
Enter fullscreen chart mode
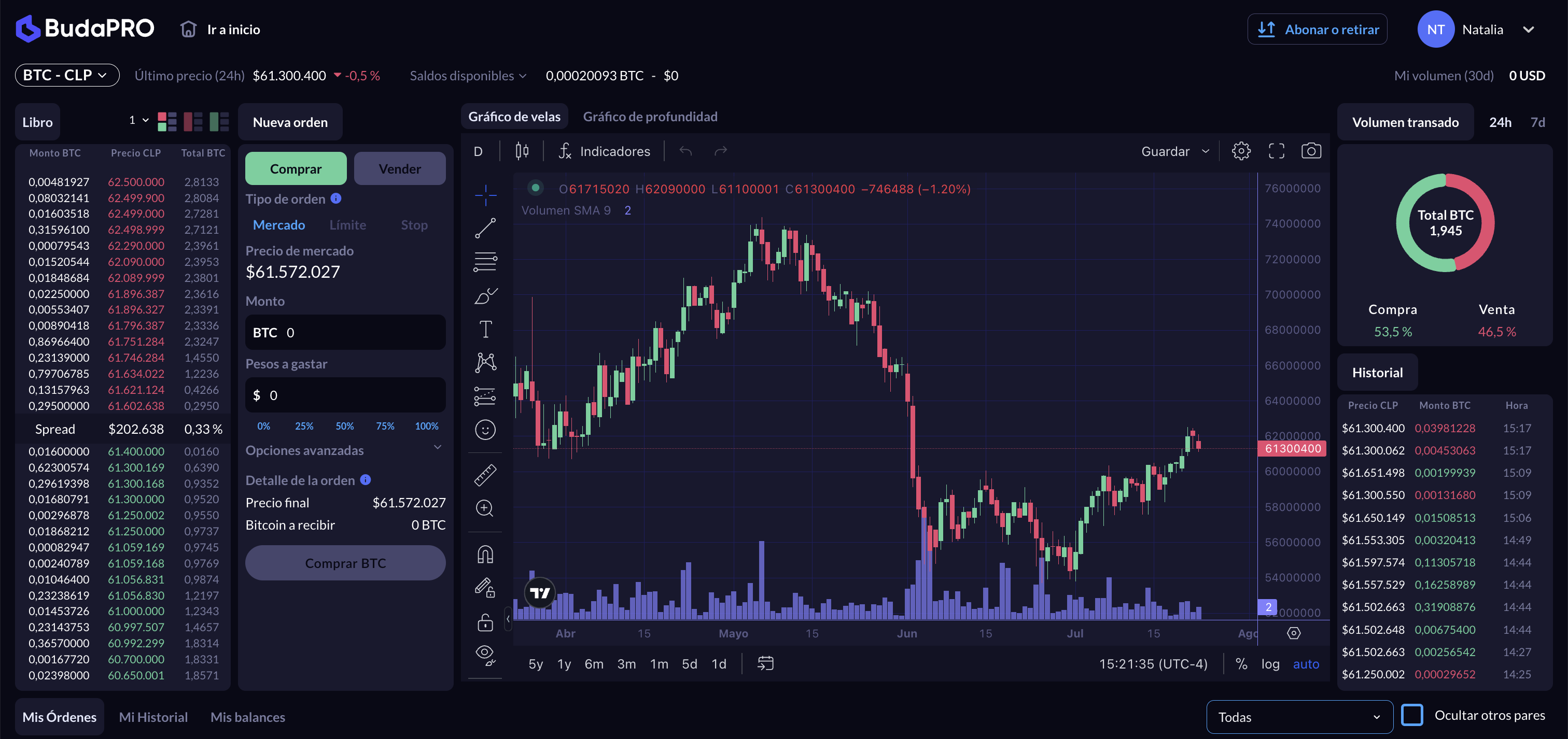click(x=1277, y=151)
